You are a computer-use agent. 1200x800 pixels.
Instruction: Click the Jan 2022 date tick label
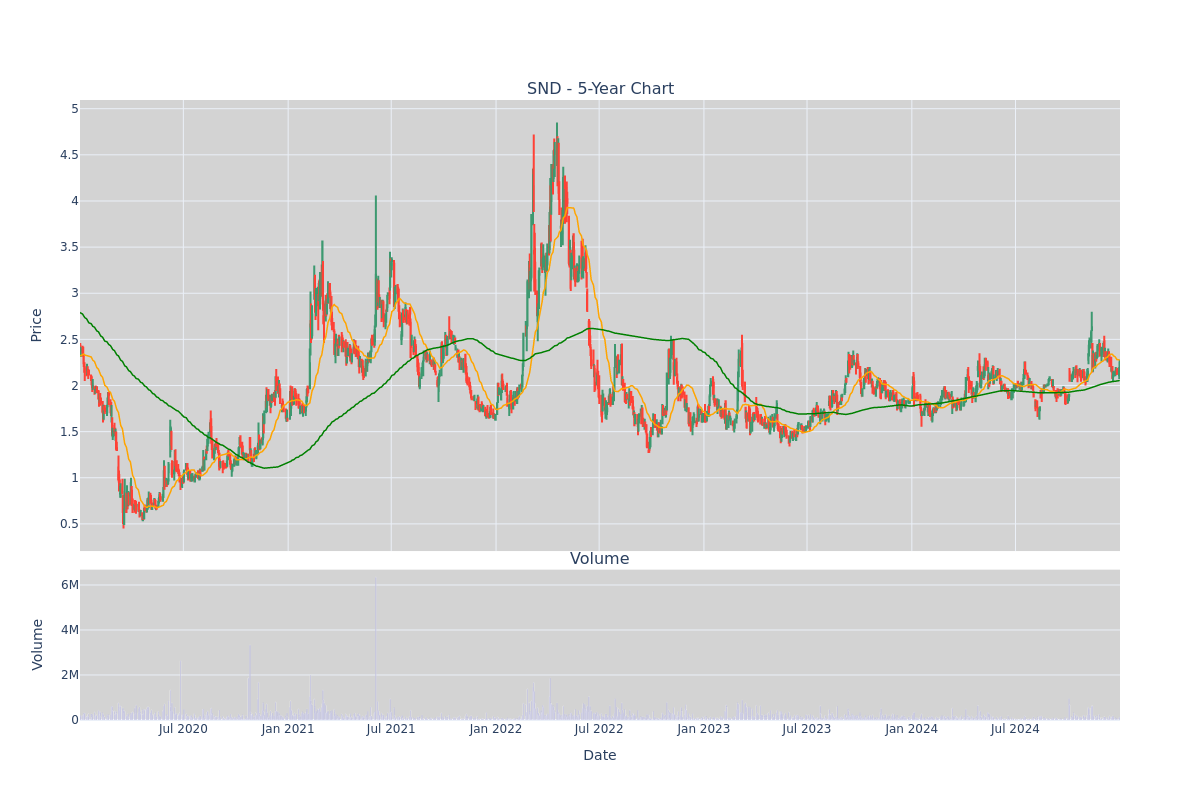[x=496, y=729]
